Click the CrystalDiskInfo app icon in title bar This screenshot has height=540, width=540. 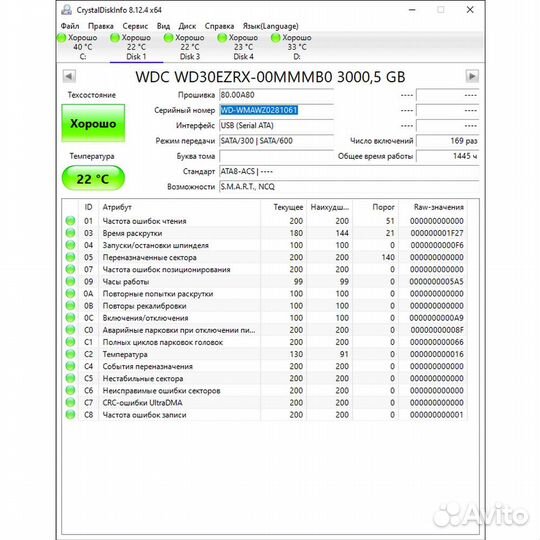(x=66, y=10)
